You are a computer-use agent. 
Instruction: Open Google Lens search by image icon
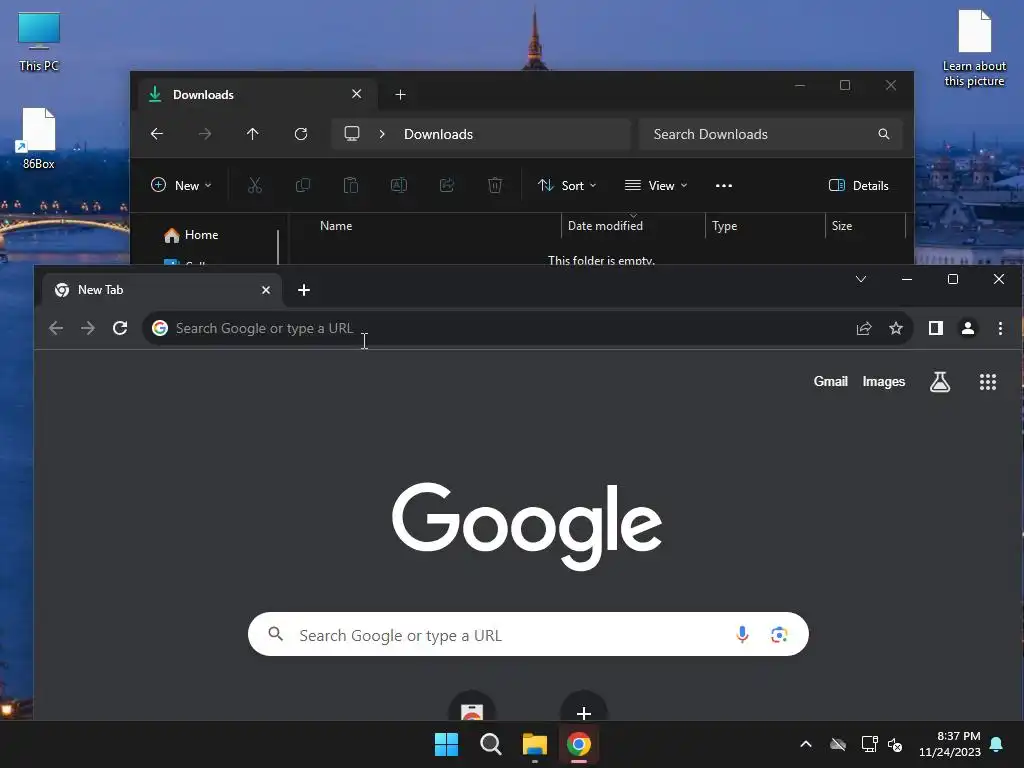(x=778, y=634)
